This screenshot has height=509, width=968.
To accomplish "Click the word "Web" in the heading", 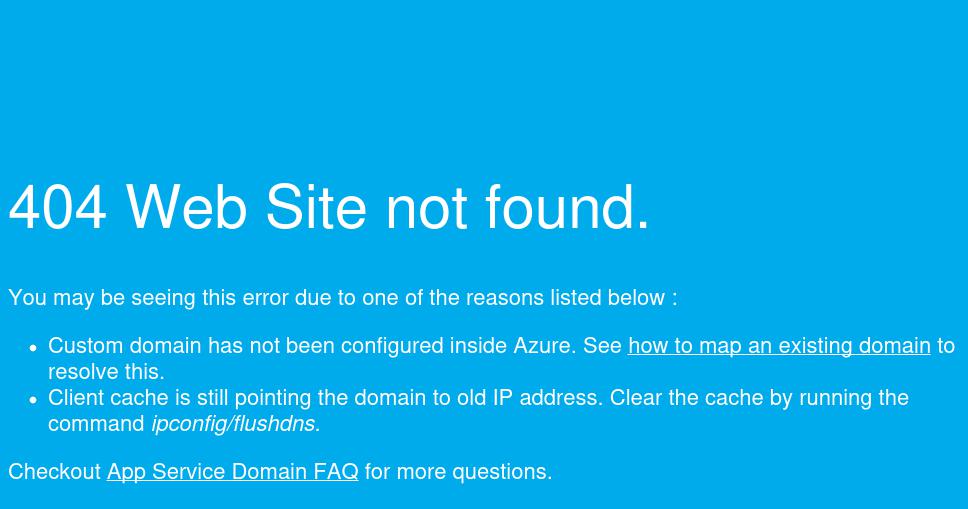I will tap(186, 208).
